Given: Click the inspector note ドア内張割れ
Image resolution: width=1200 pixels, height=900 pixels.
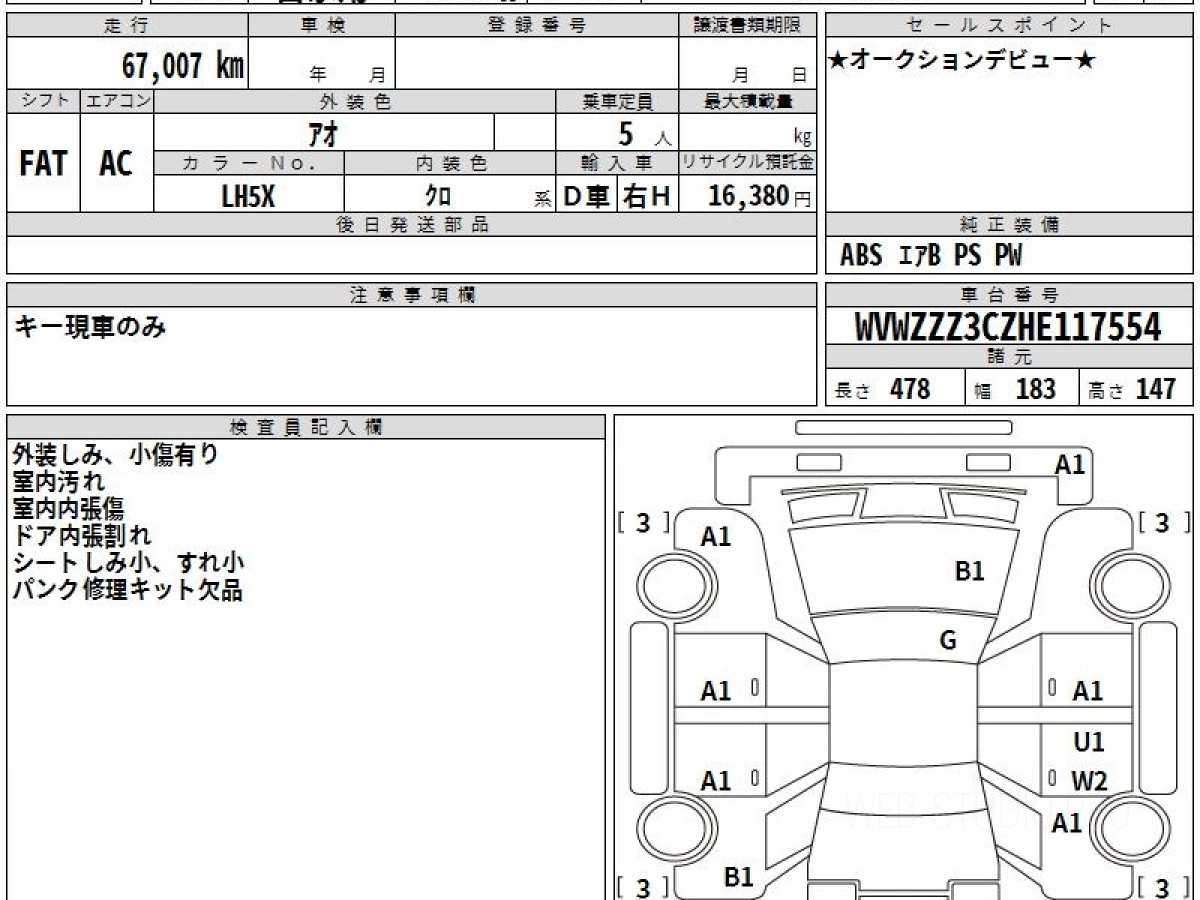Looking at the screenshot, I should coord(82,536).
